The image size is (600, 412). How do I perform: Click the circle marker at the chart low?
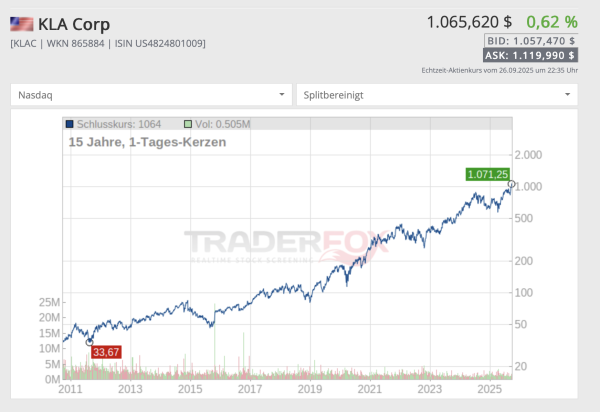[90, 341]
